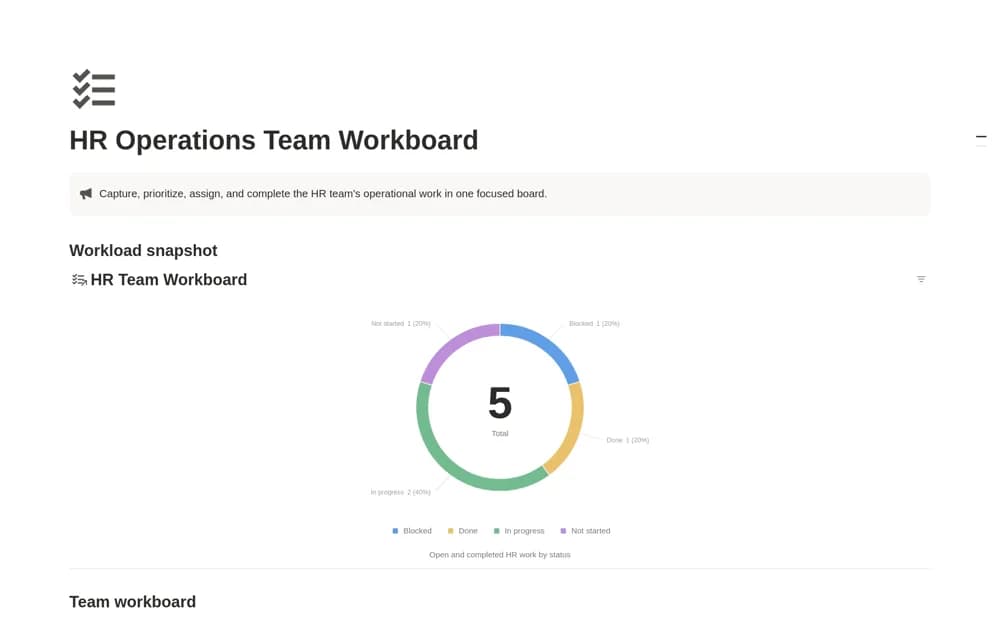Click the 'Blocked 1 (20%)' chart label
1000x624 pixels.
pyautogui.click(x=594, y=323)
